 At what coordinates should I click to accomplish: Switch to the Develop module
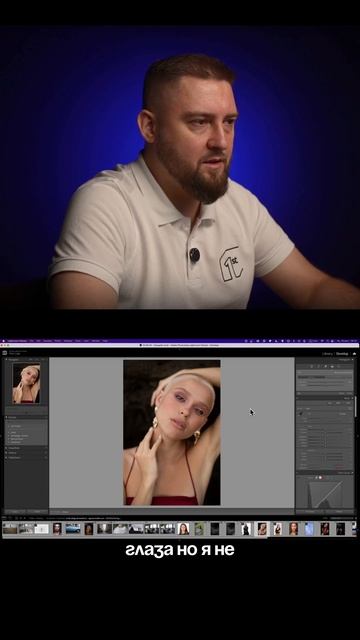coord(342,354)
